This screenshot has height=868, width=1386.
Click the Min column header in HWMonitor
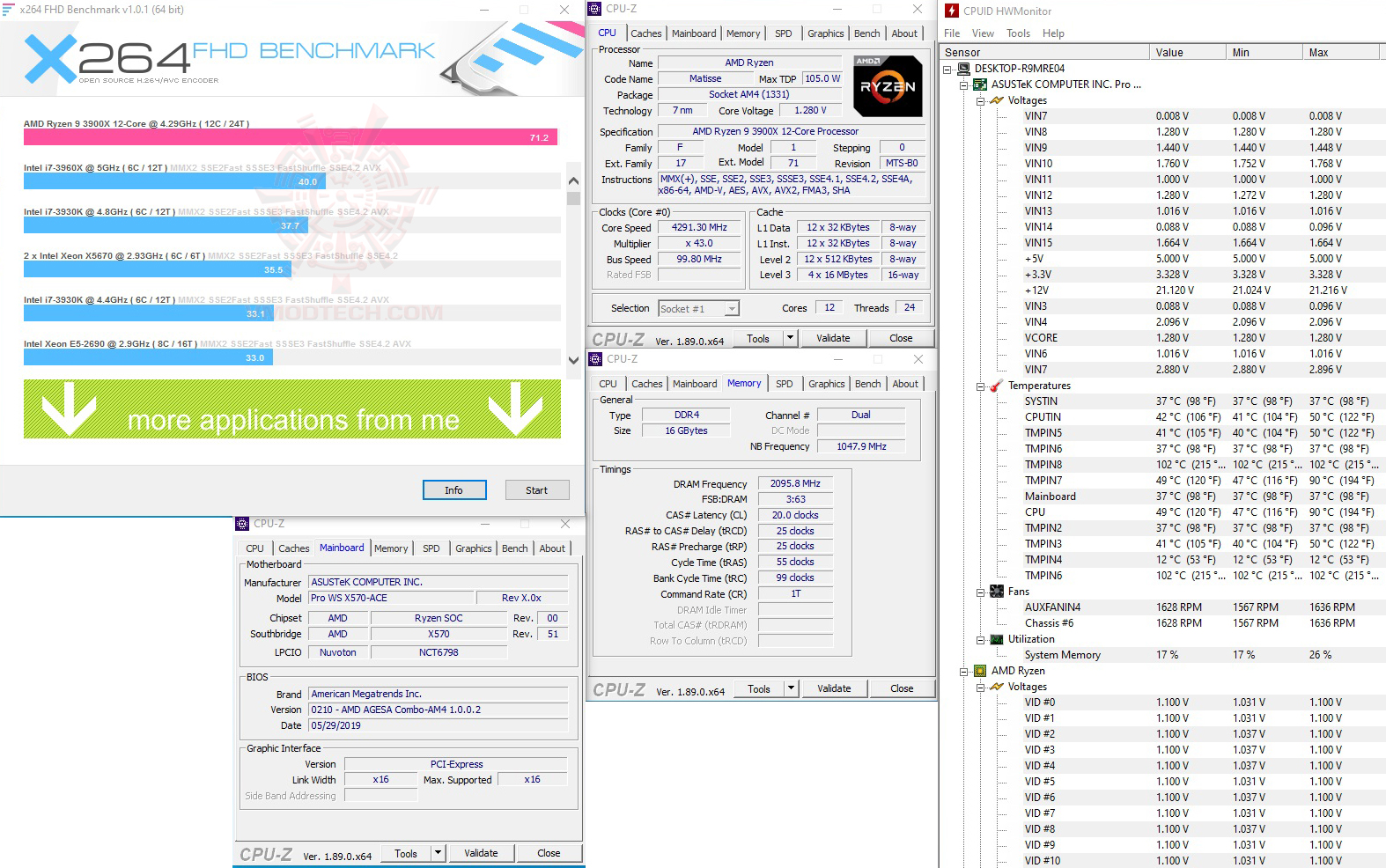(1264, 53)
